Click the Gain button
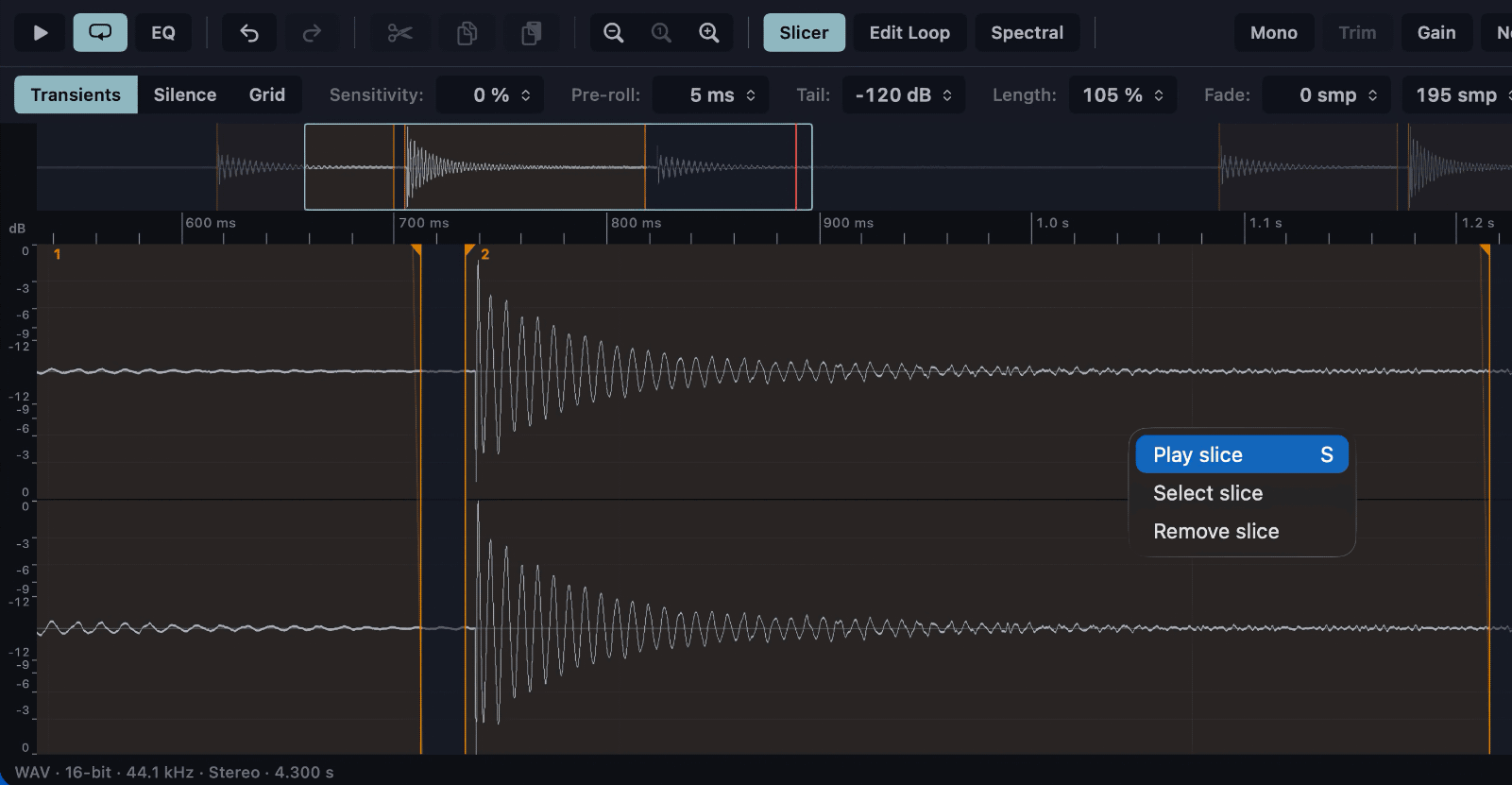Image resolution: width=1512 pixels, height=785 pixels. [x=1436, y=33]
